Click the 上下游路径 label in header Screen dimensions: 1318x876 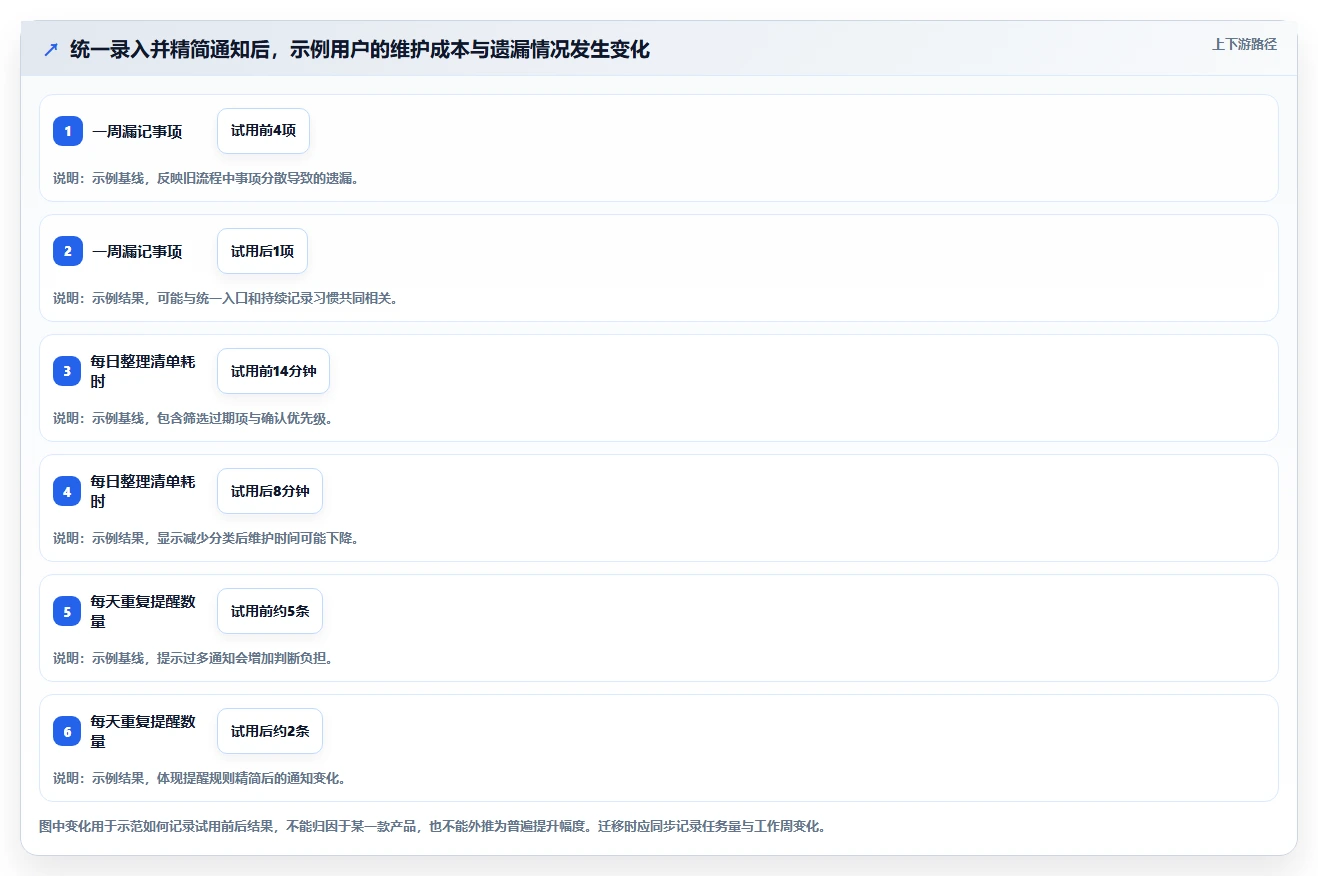1244,44
